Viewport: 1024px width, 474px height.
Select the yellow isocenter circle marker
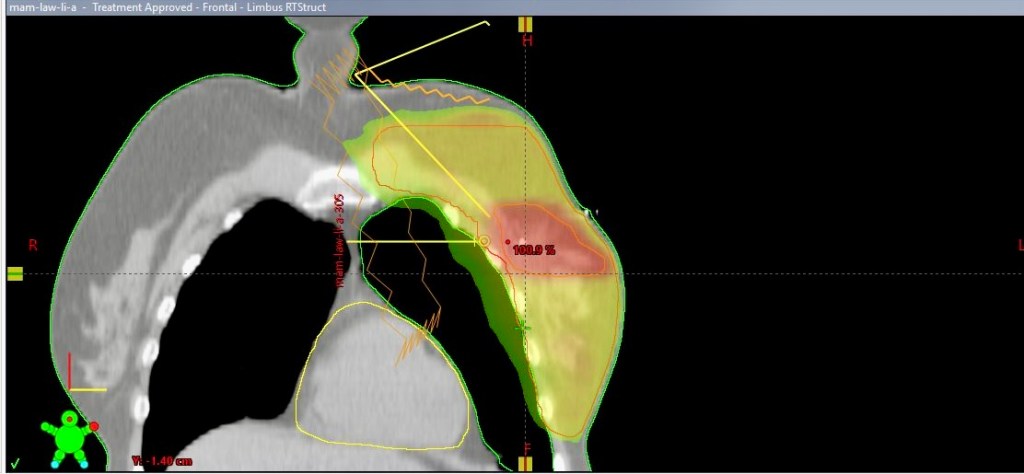click(484, 241)
